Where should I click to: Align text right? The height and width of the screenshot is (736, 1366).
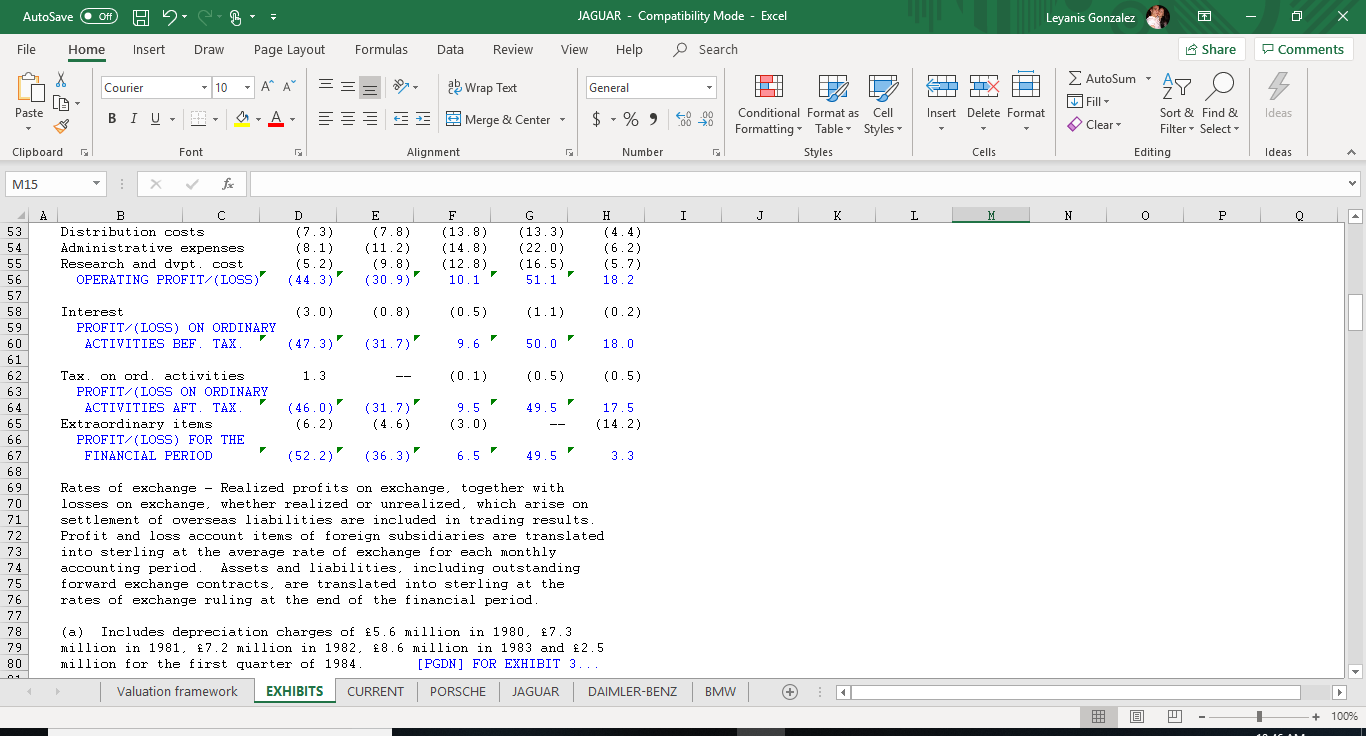pos(370,119)
